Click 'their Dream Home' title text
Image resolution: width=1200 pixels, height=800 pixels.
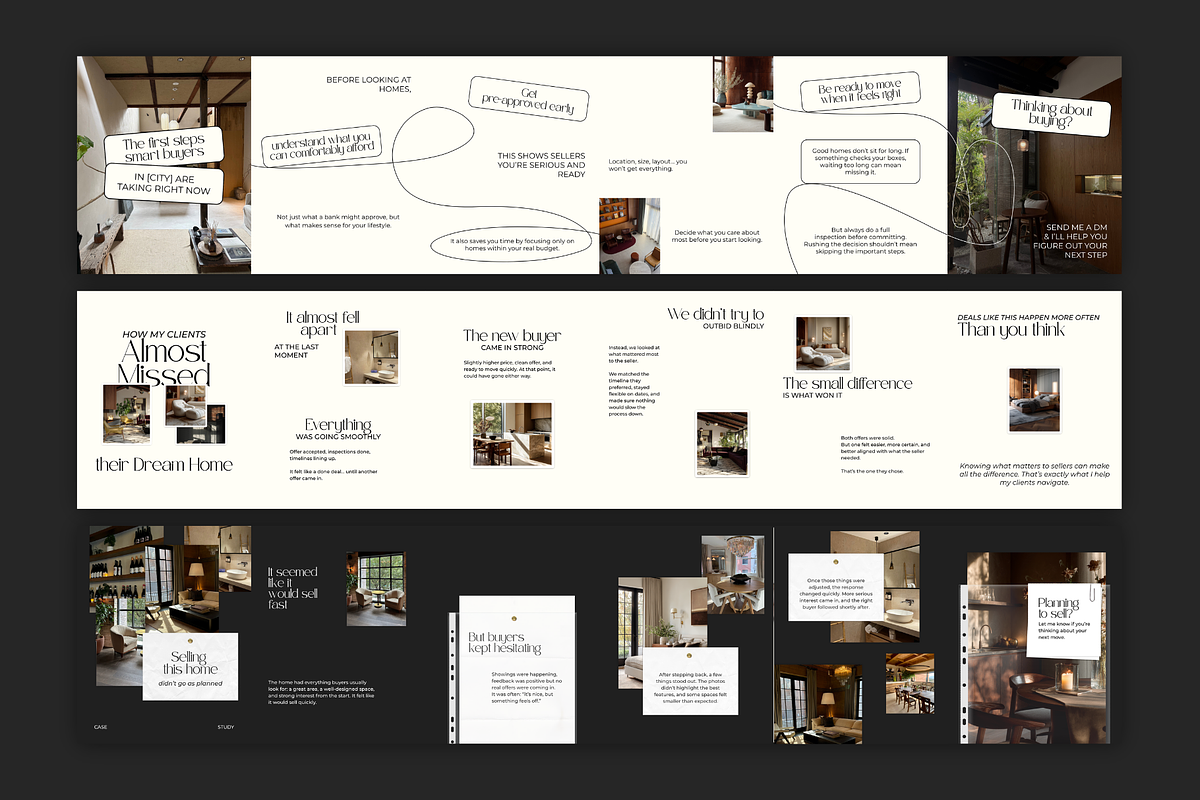pos(164,464)
